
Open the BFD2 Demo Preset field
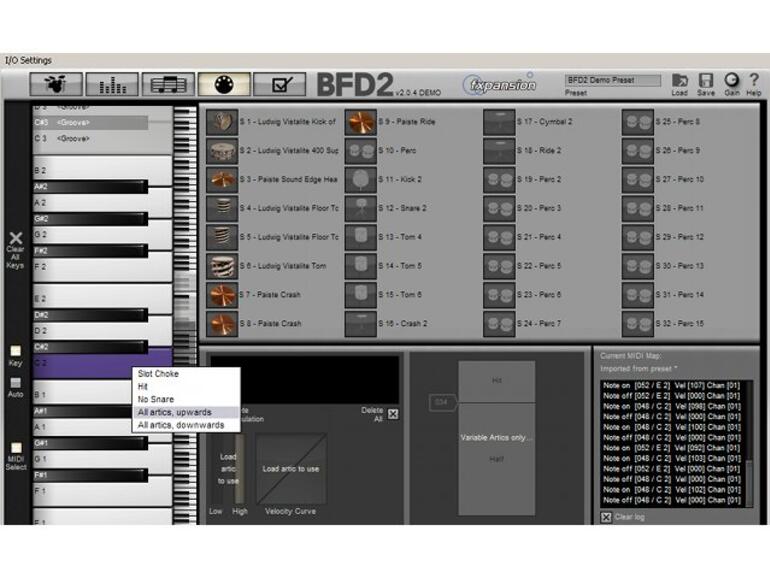tap(613, 80)
